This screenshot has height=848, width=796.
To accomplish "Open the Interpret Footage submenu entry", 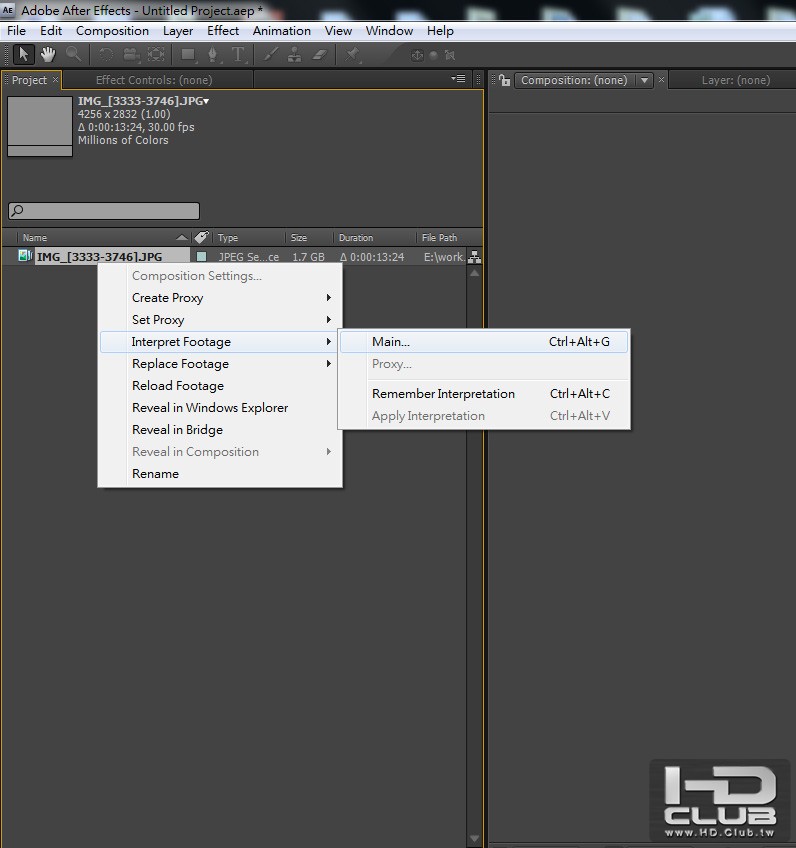I will click(x=220, y=342).
